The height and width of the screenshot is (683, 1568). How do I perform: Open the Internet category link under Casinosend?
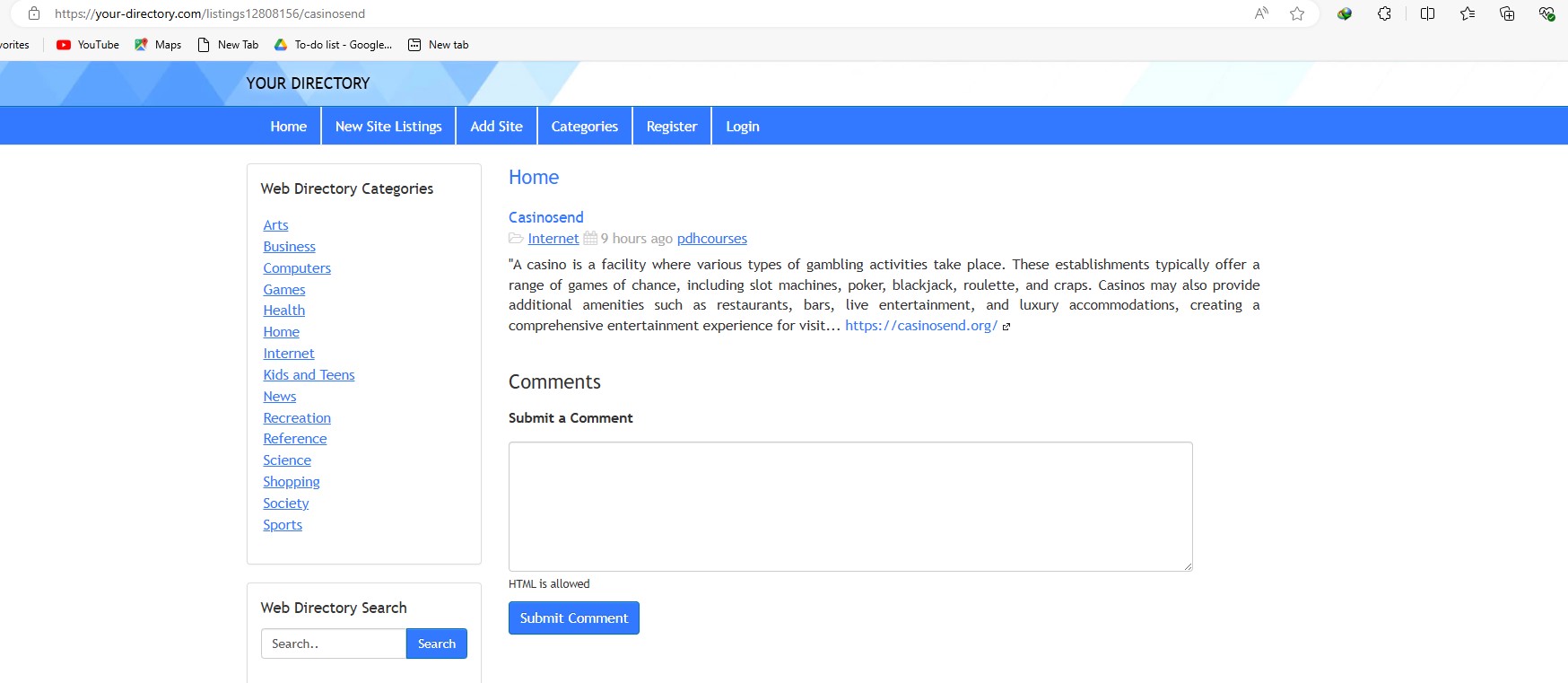(x=553, y=239)
